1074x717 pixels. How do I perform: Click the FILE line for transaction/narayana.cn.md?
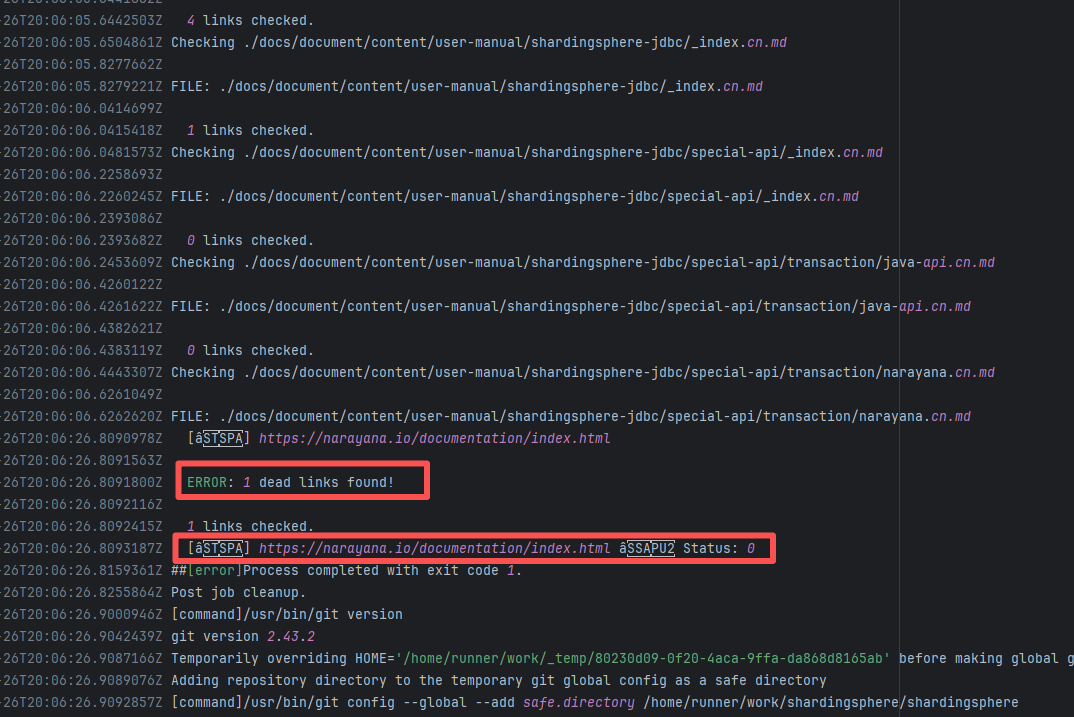click(570, 416)
